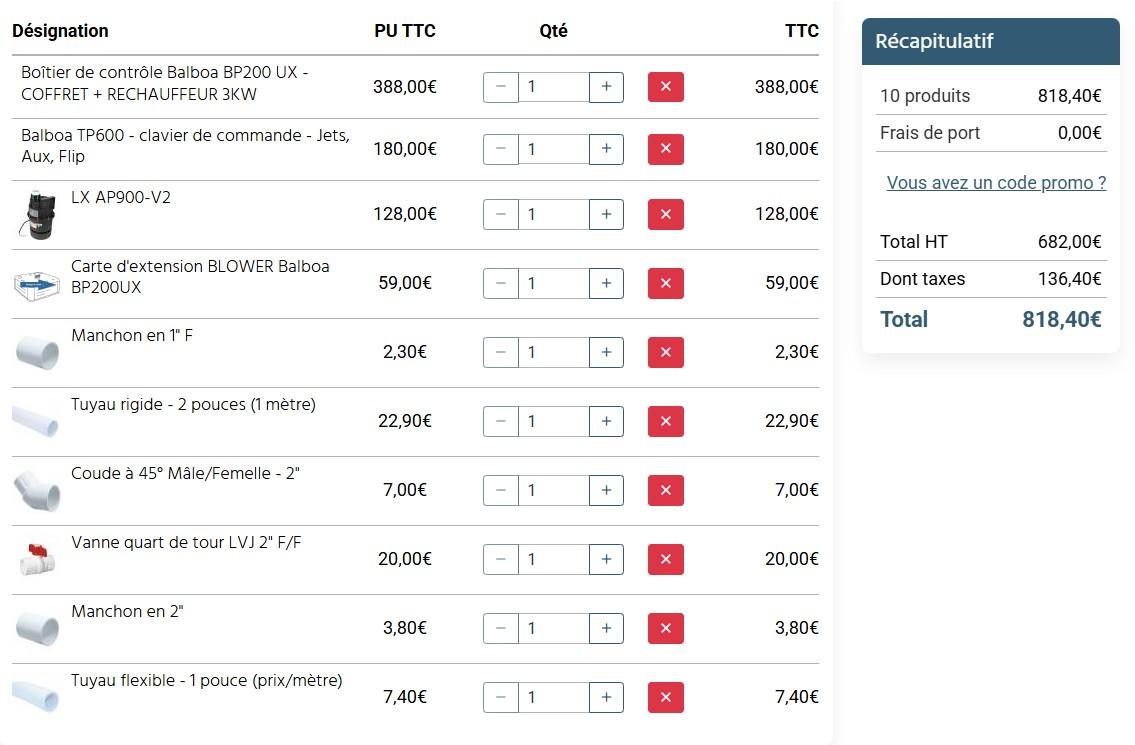Open the red valve product thumbnail

click(x=37, y=559)
